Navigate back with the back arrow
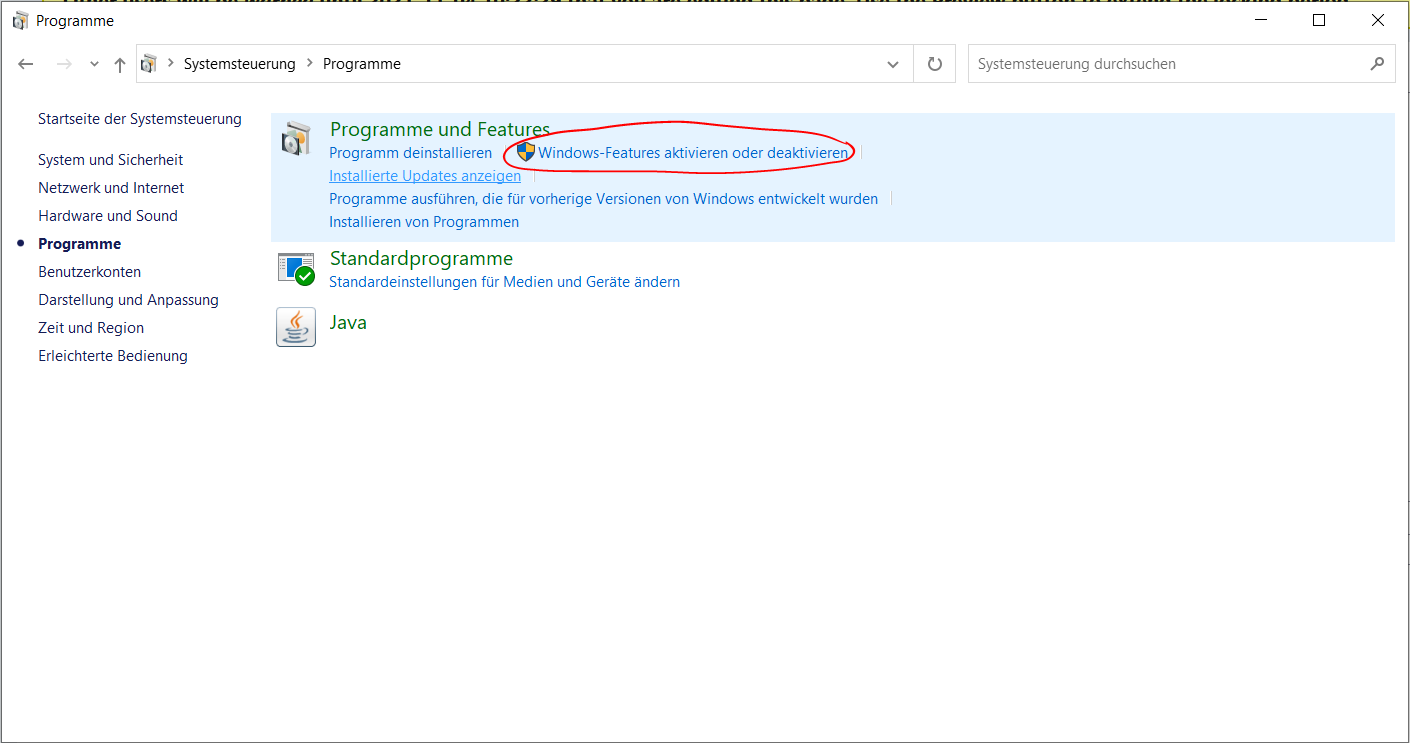Viewport: 1410px width, 743px height. [x=26, y=64]
